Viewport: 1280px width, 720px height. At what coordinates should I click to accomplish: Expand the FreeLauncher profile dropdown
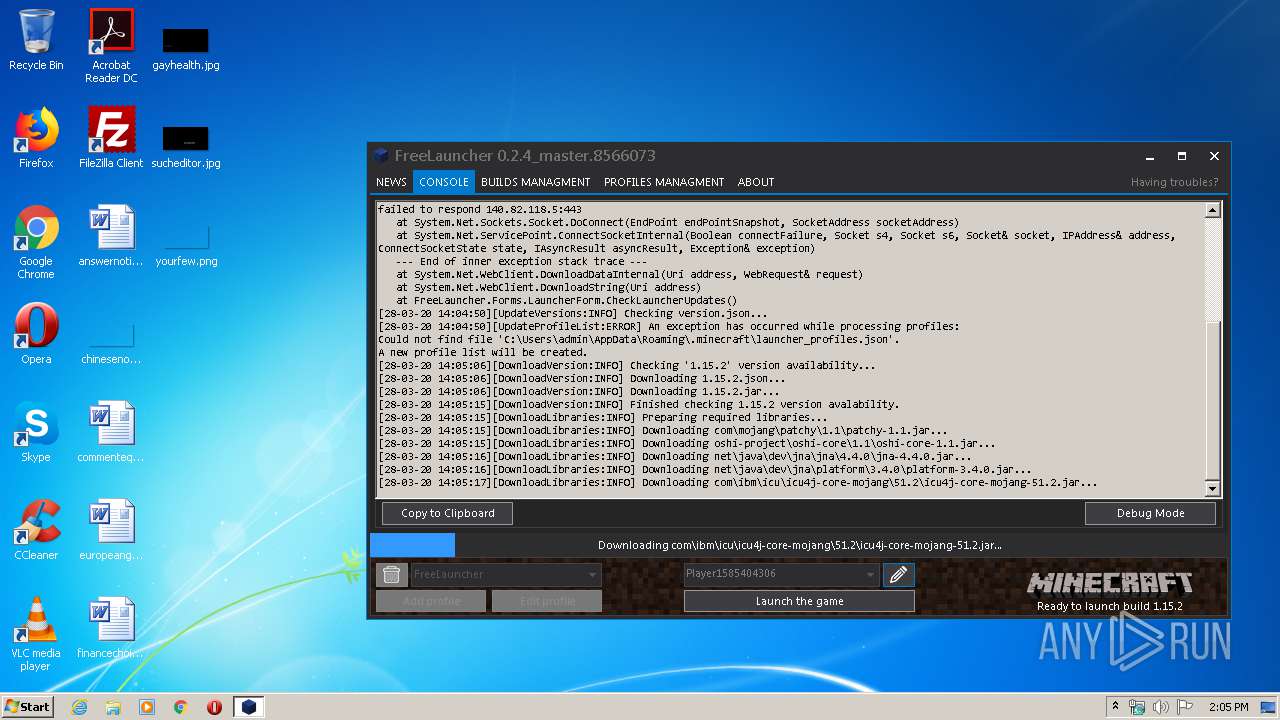(593, 574)
